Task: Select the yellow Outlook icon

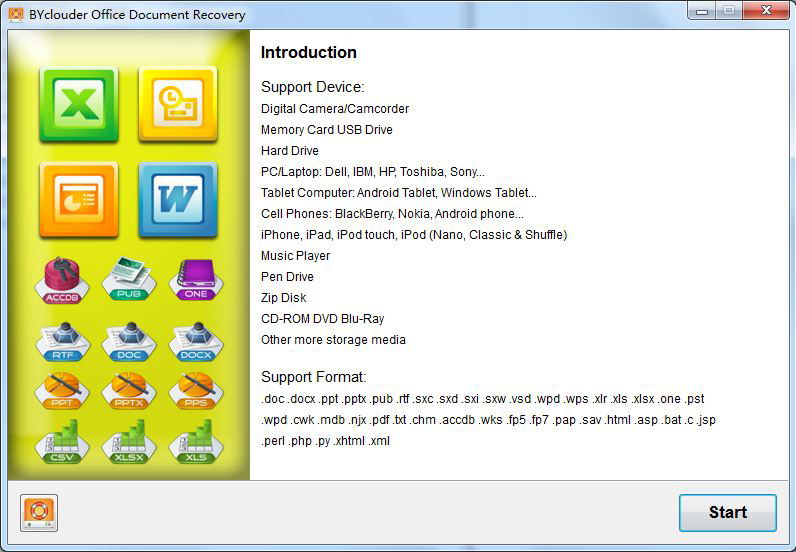Action: click(x=177, y=104)
